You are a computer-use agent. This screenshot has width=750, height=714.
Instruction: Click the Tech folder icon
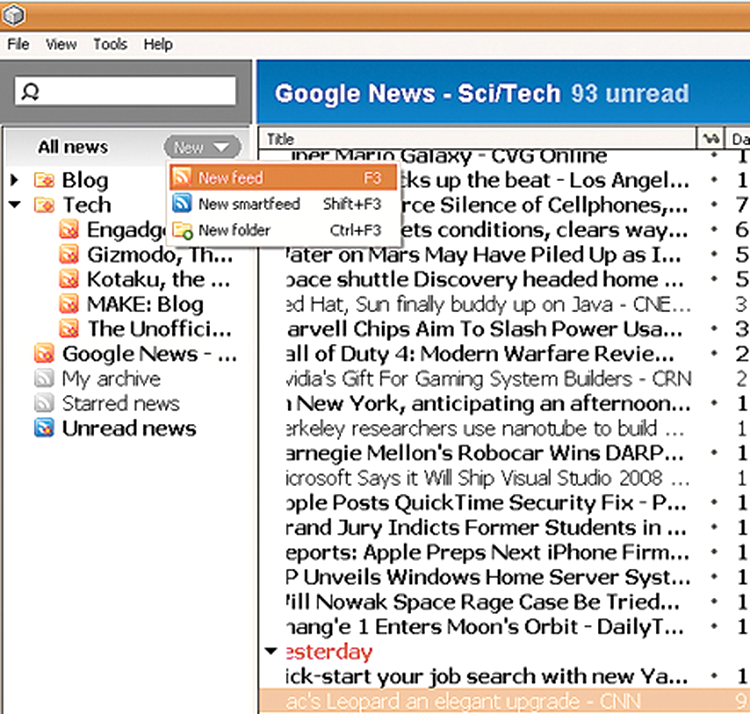coord(44,205)
